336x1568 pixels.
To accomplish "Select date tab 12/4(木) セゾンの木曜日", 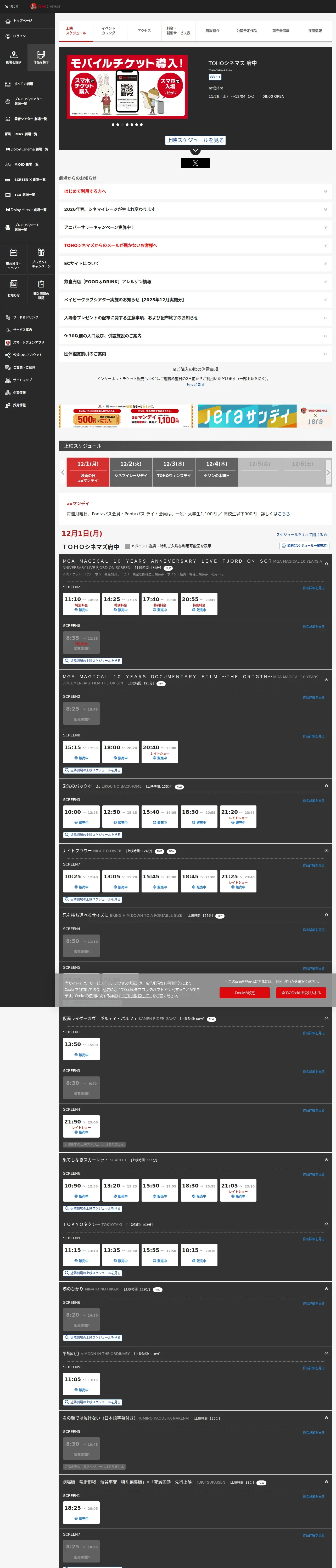I will (216, 472).
